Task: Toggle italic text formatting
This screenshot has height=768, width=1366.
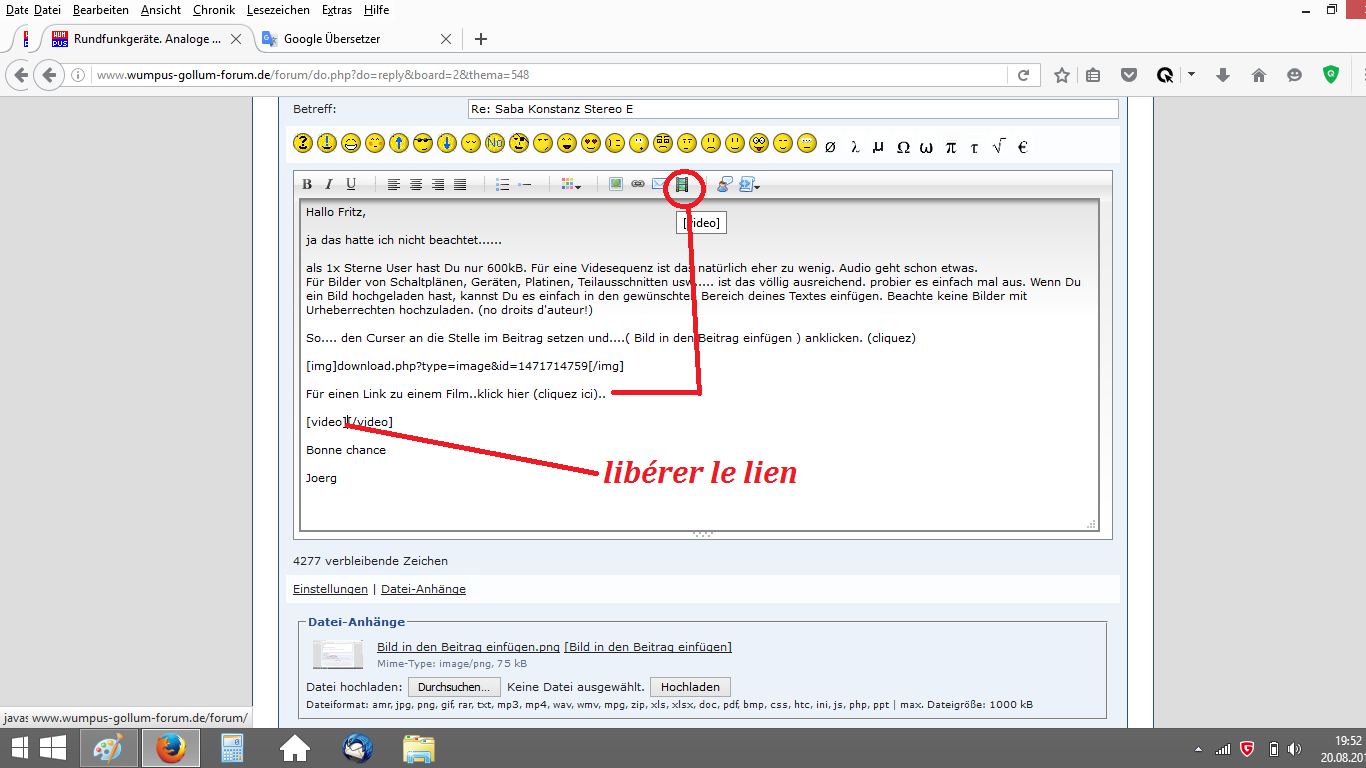Action: (x=328, y=184)
